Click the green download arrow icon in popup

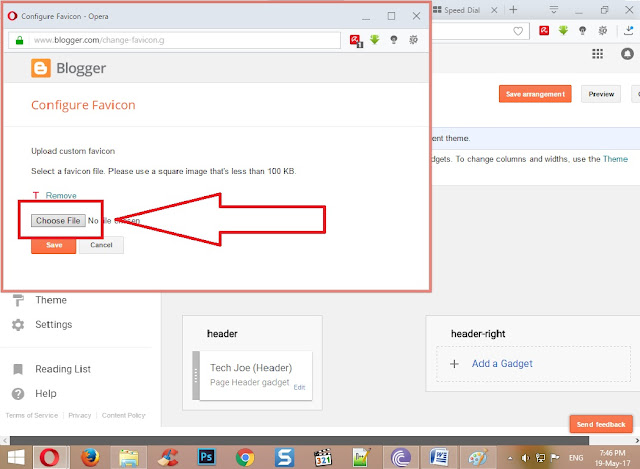point(375,40)
